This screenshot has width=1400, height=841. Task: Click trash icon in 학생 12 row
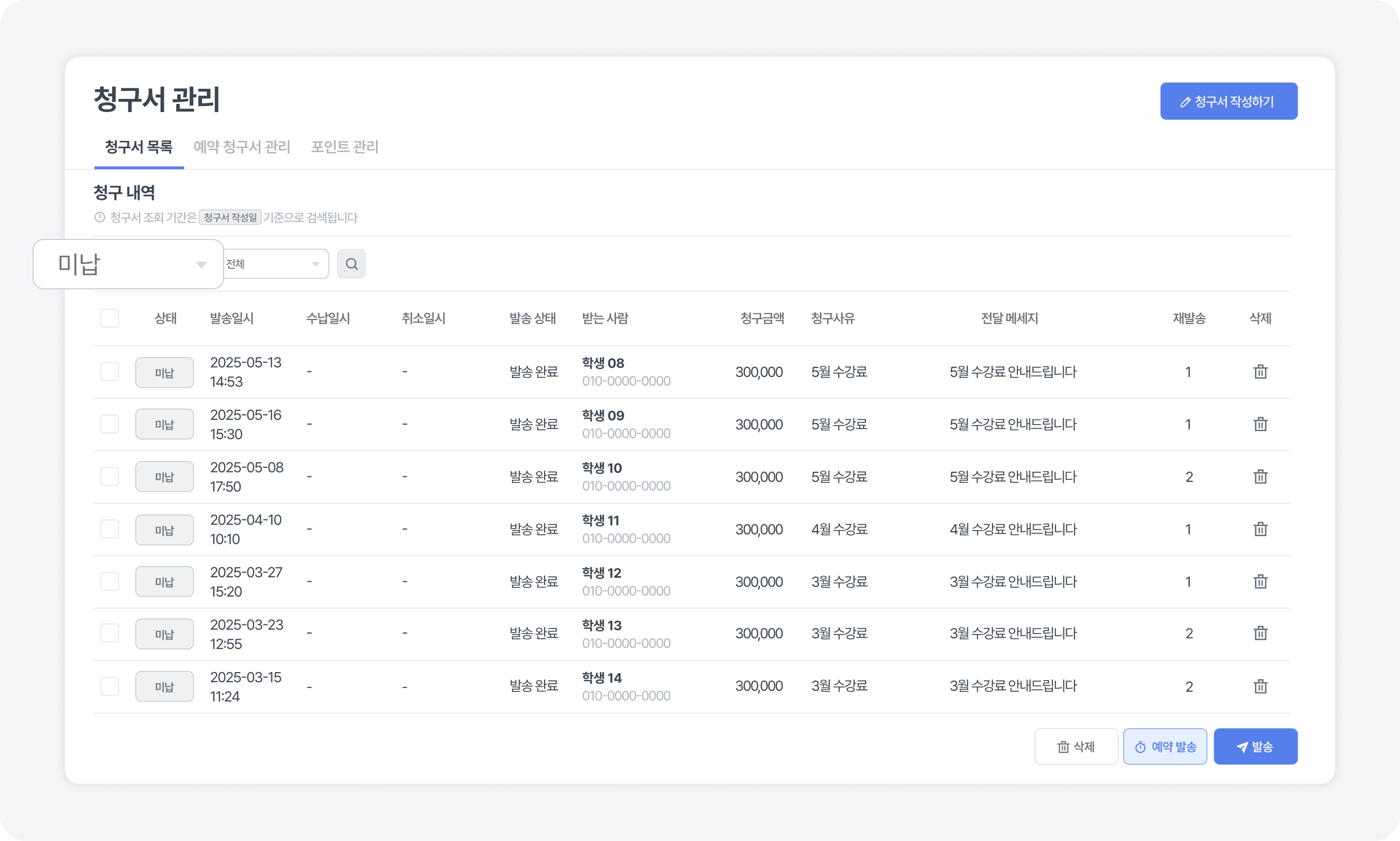(x=1260, y=581)
